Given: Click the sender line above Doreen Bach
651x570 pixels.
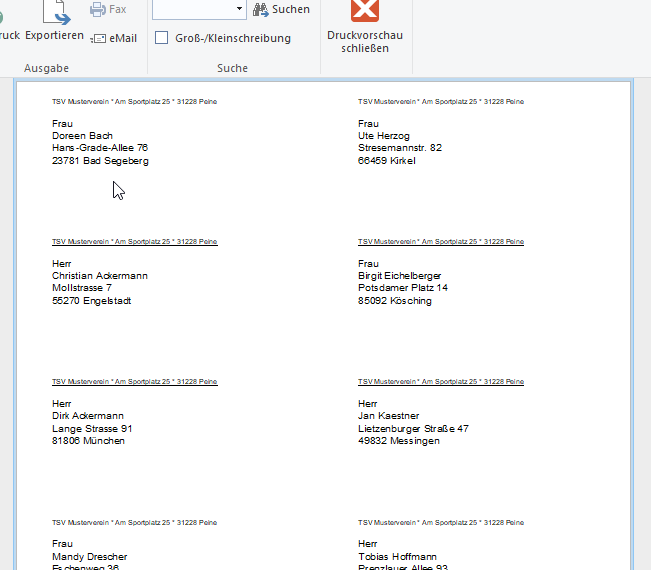Looking at the screenshot, I should pyautogui.click(x=134, y=102).
